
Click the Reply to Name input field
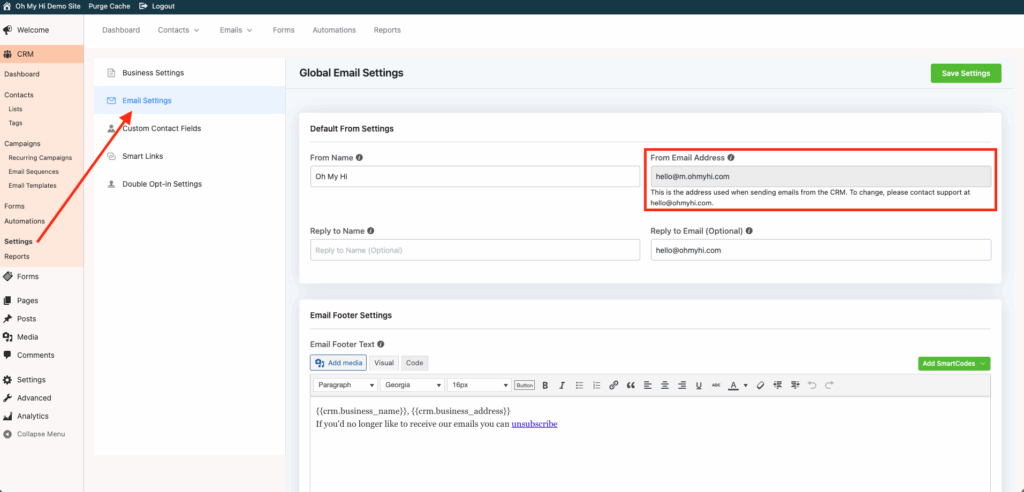[x=475, y=250]
